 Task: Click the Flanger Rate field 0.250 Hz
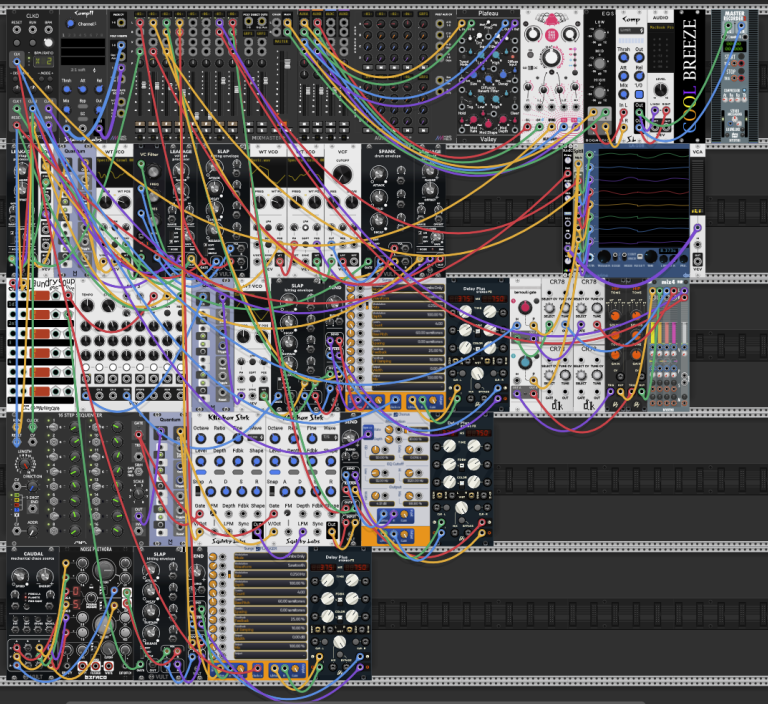point(269,575)
